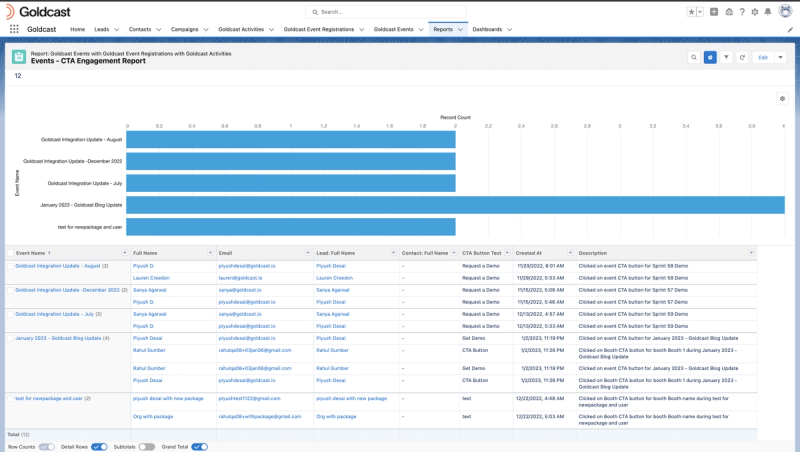Expand the Campaigns tab dropdown
800x452 pixels.
click(x=206, y=30)
